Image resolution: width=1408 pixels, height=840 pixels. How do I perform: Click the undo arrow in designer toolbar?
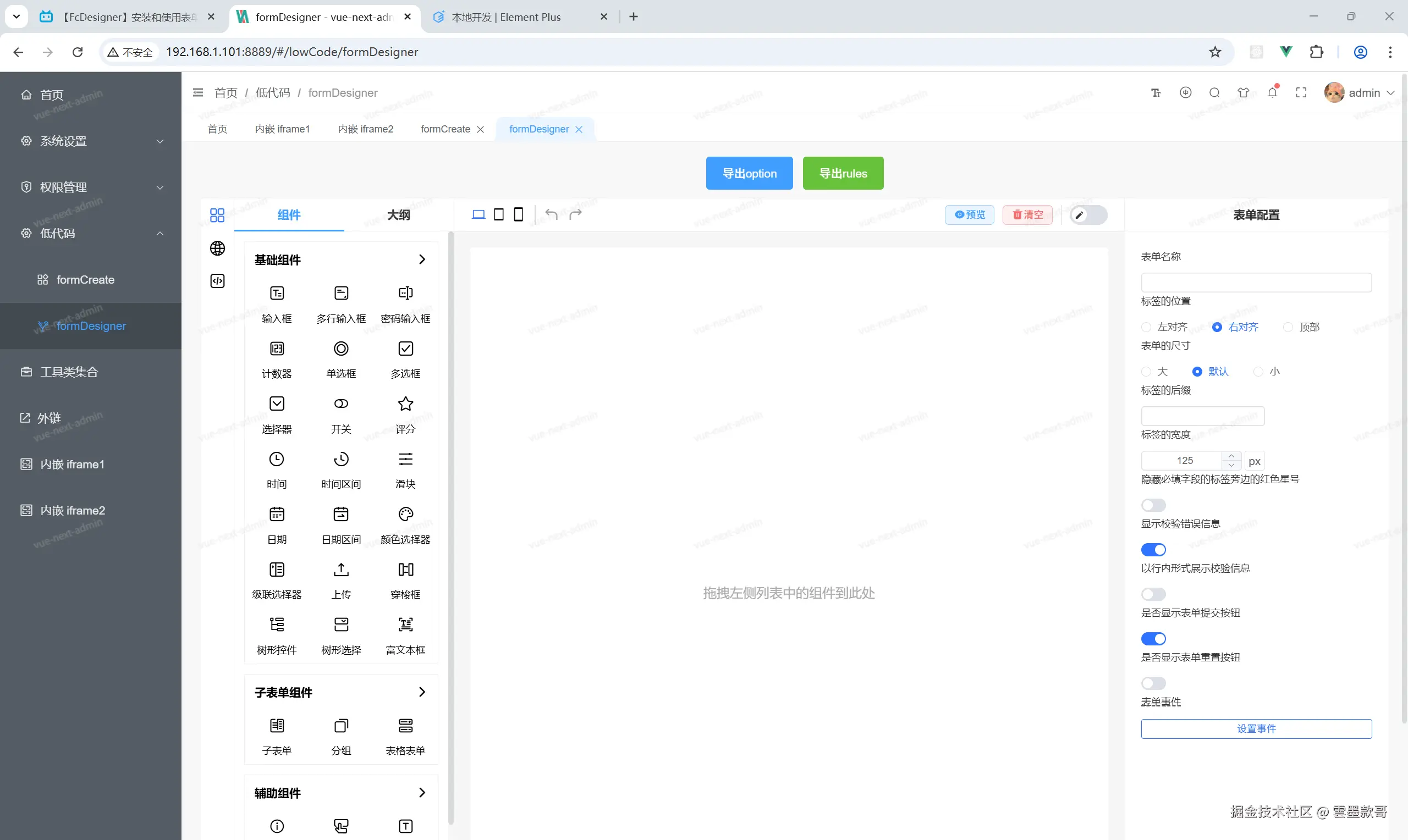[551, 214]
